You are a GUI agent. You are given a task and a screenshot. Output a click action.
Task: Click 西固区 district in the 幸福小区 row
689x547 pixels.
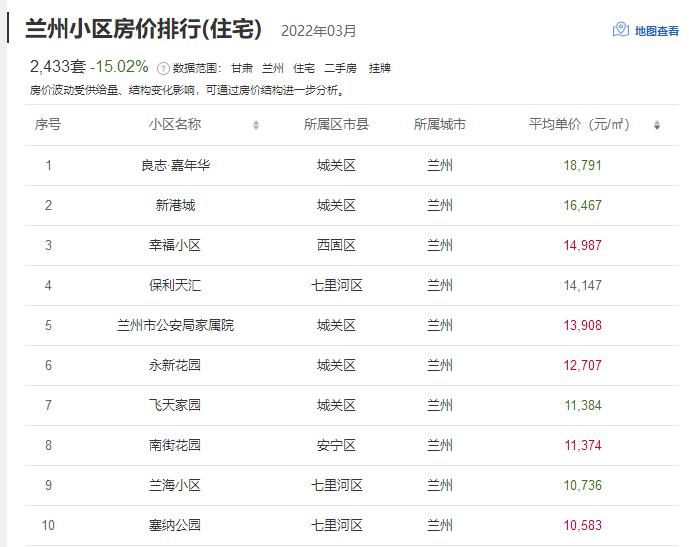pos(336,245)
